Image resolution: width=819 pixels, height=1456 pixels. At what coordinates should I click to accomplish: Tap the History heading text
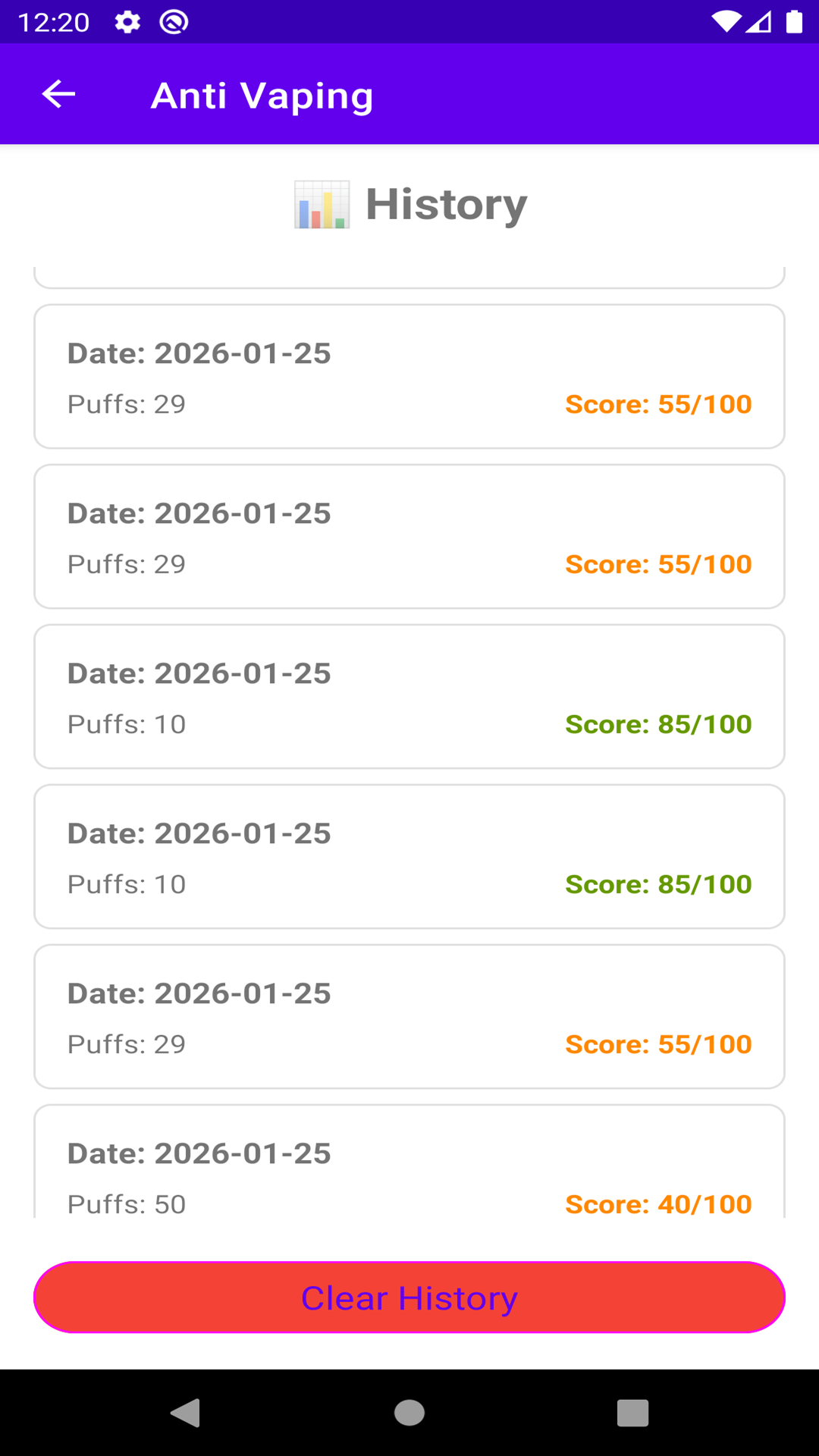tap(446, 205)
